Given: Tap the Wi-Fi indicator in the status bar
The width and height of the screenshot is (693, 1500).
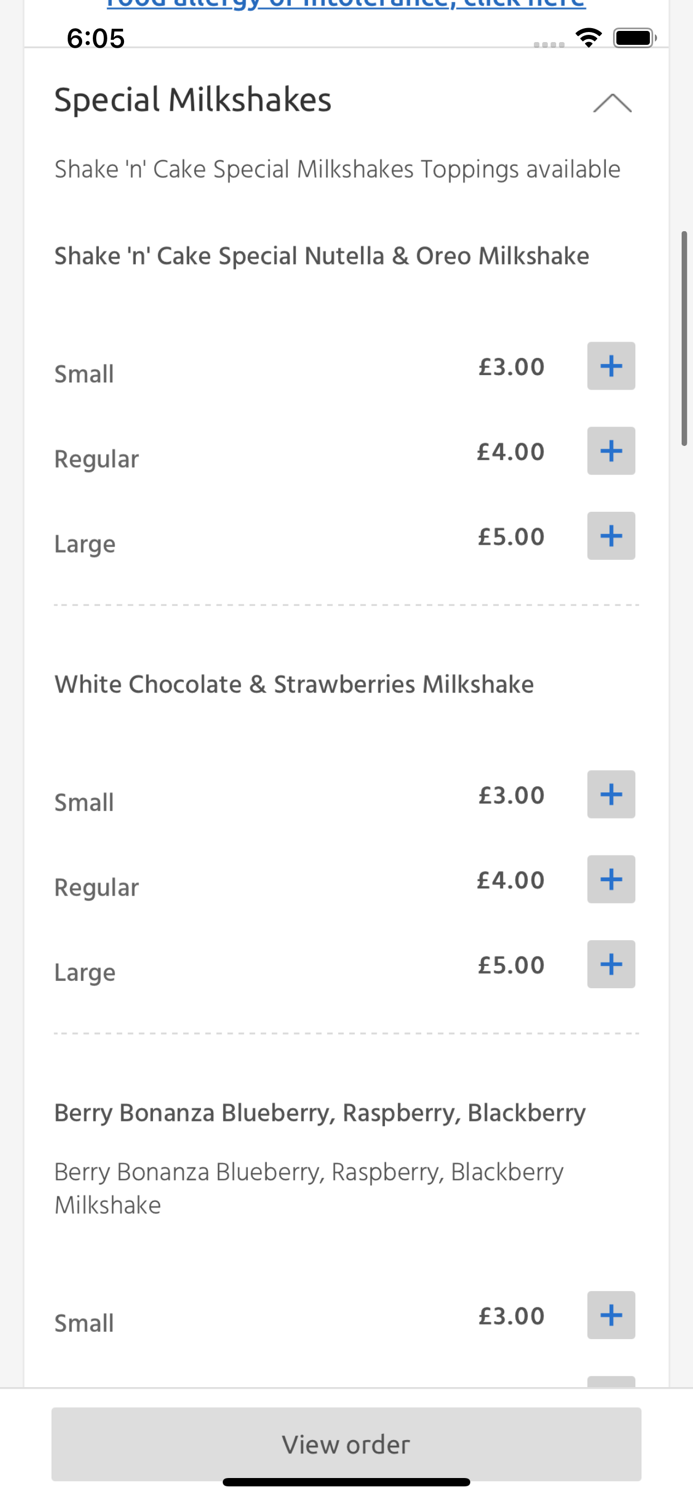Looking at the screenshot, I should (x=589, y=36).
